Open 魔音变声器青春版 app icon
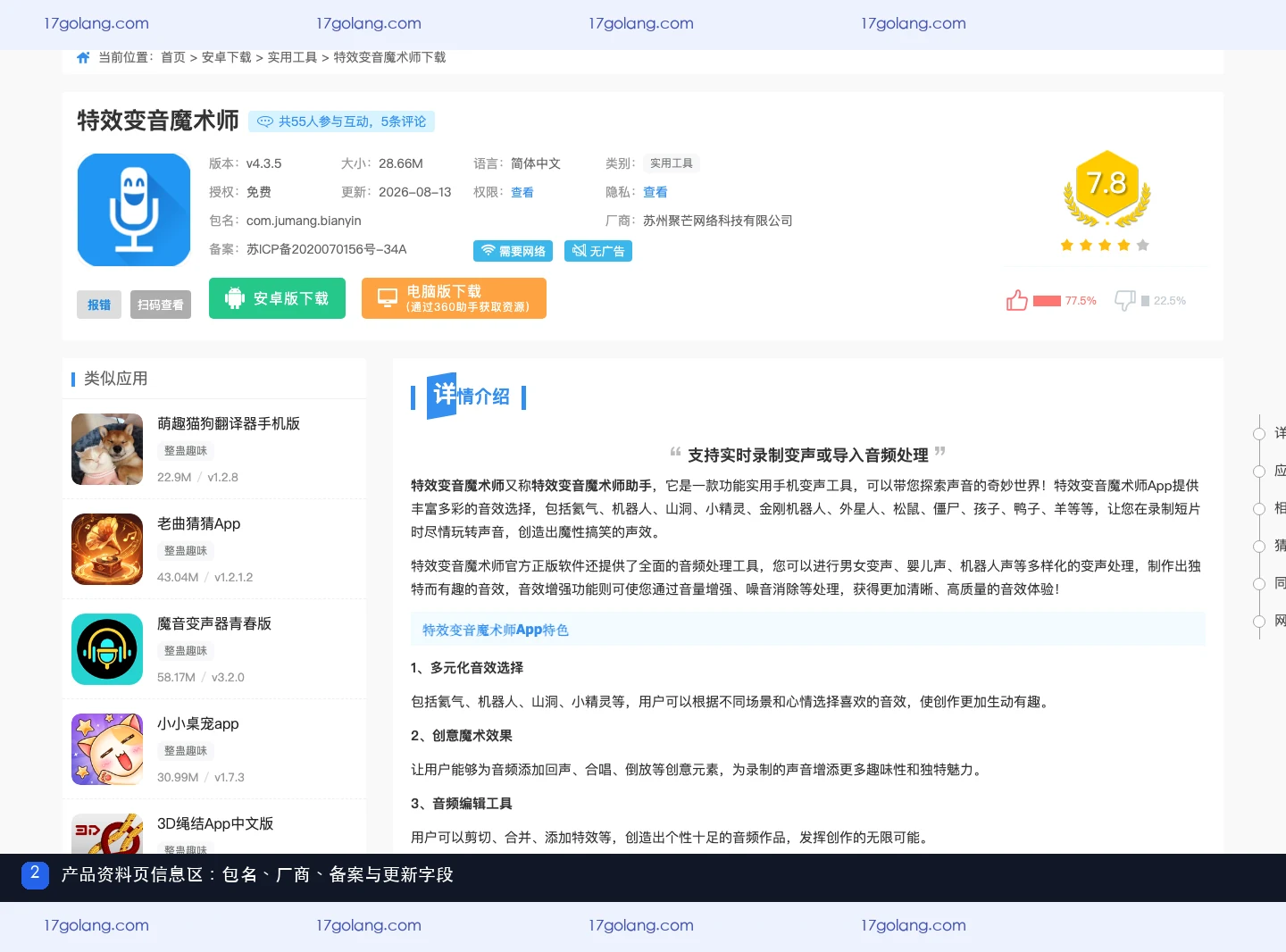This screenshot has height=952, width=1286. [107, 649]
